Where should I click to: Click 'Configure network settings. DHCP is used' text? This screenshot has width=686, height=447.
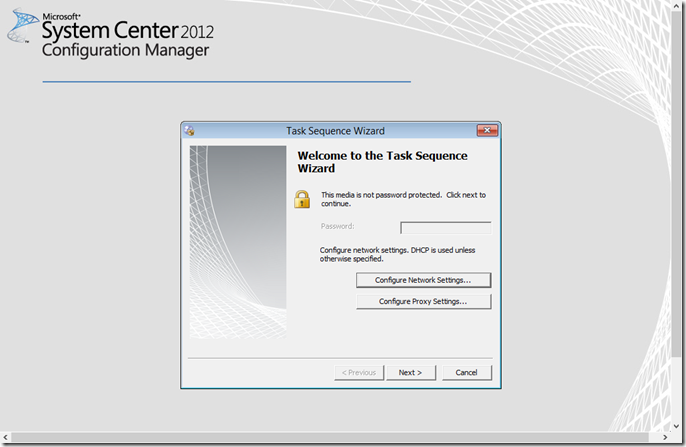point(397,254)
